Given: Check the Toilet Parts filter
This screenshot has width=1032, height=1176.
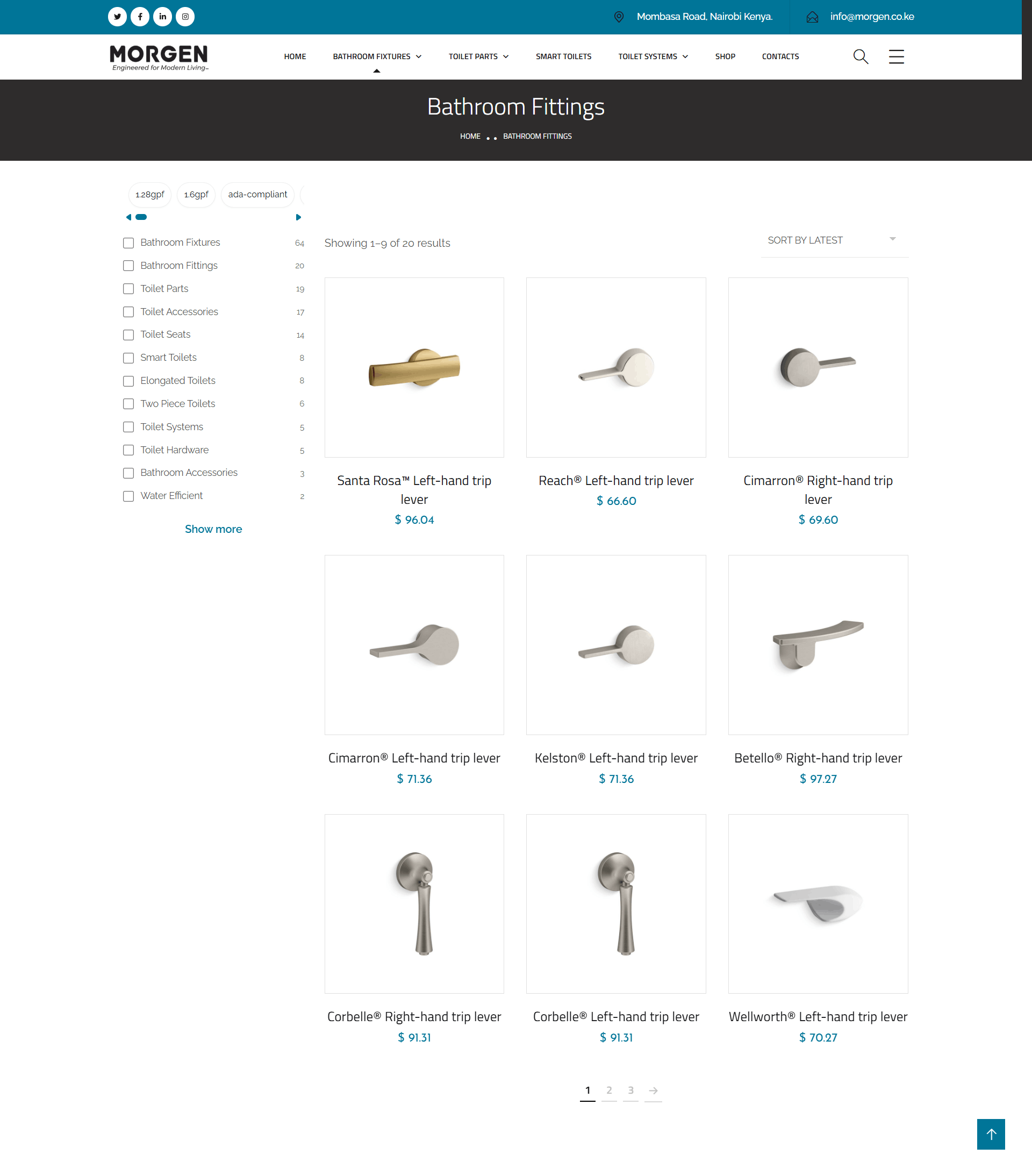Looking at the screenshot, I should [x=128, y=289].
